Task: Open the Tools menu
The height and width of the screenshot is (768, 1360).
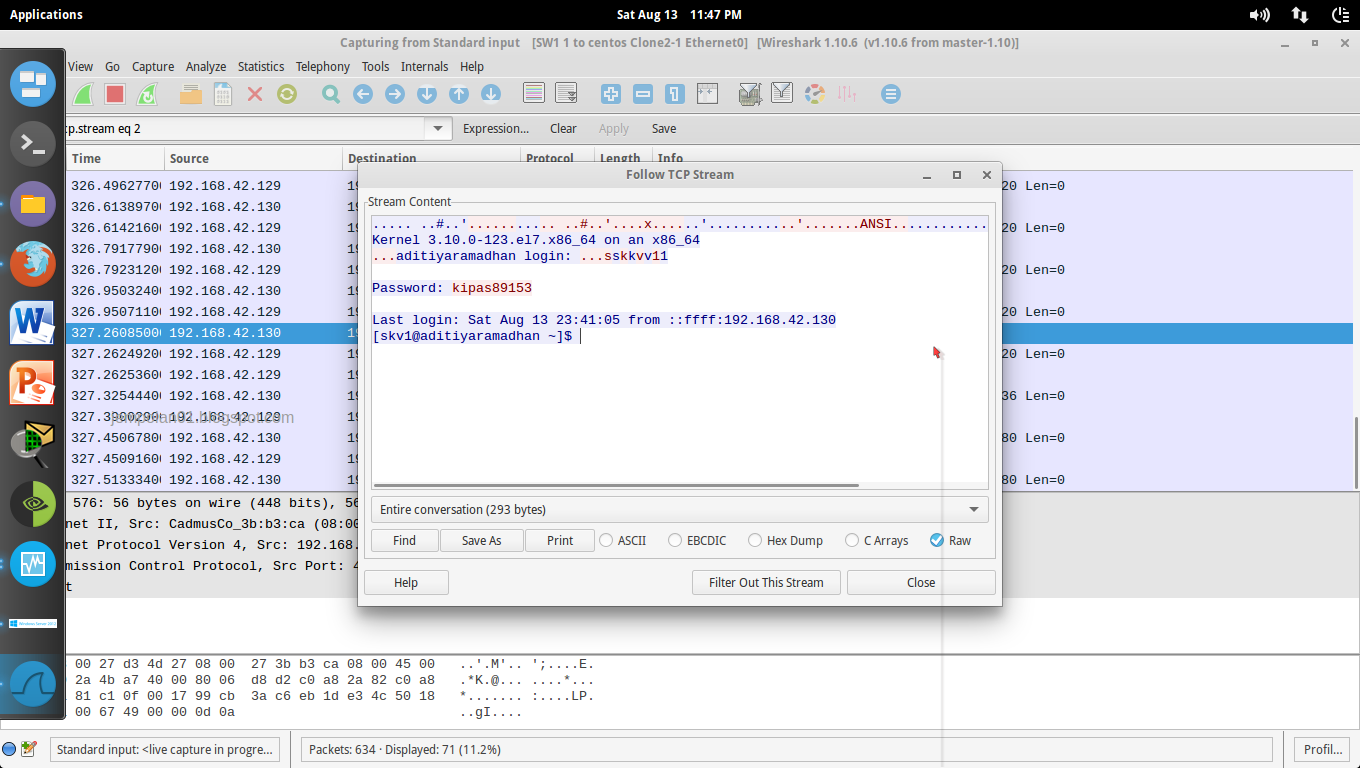Action: (x=376, y=66)
